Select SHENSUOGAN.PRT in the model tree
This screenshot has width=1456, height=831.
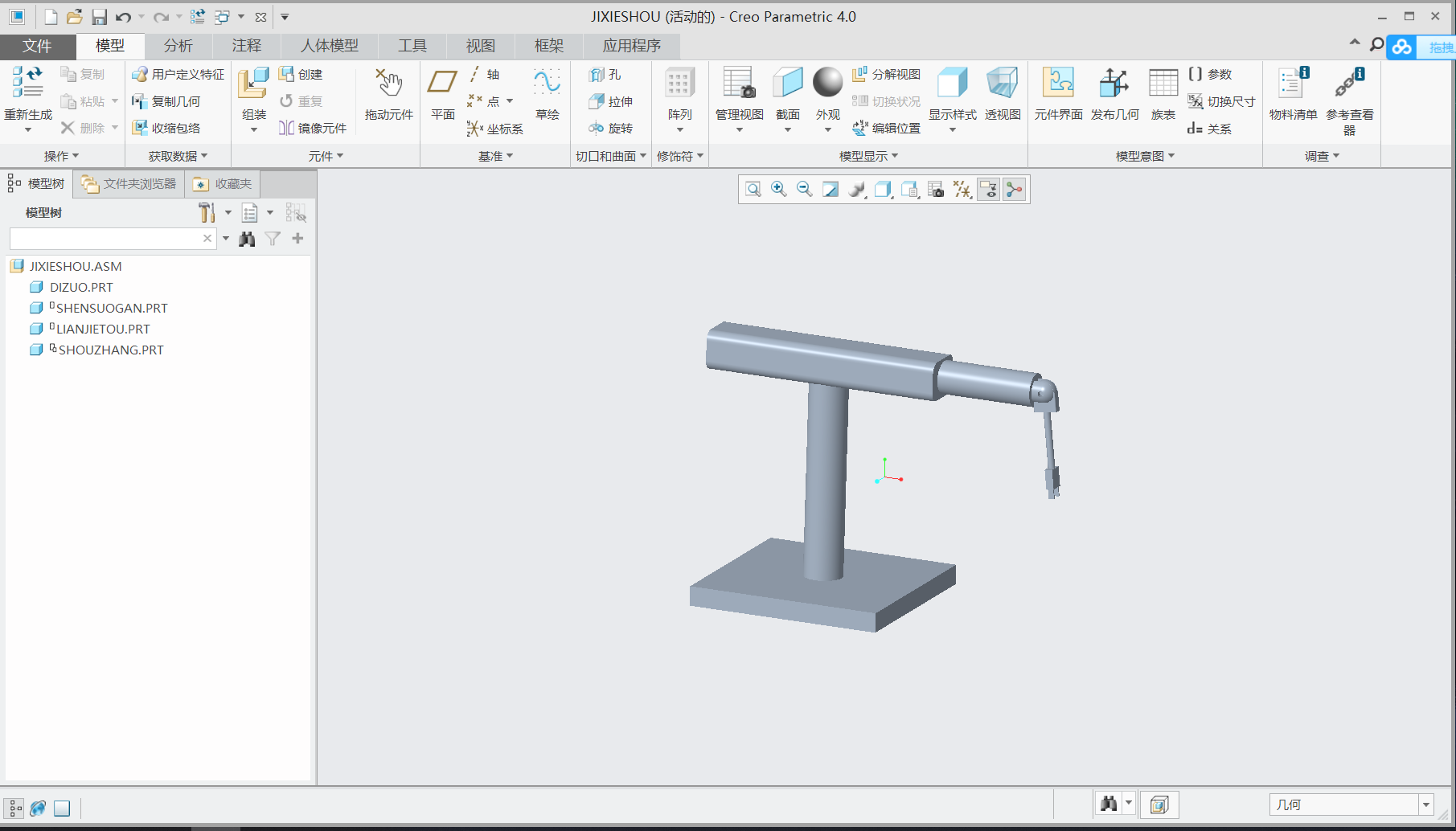point(112,308)
